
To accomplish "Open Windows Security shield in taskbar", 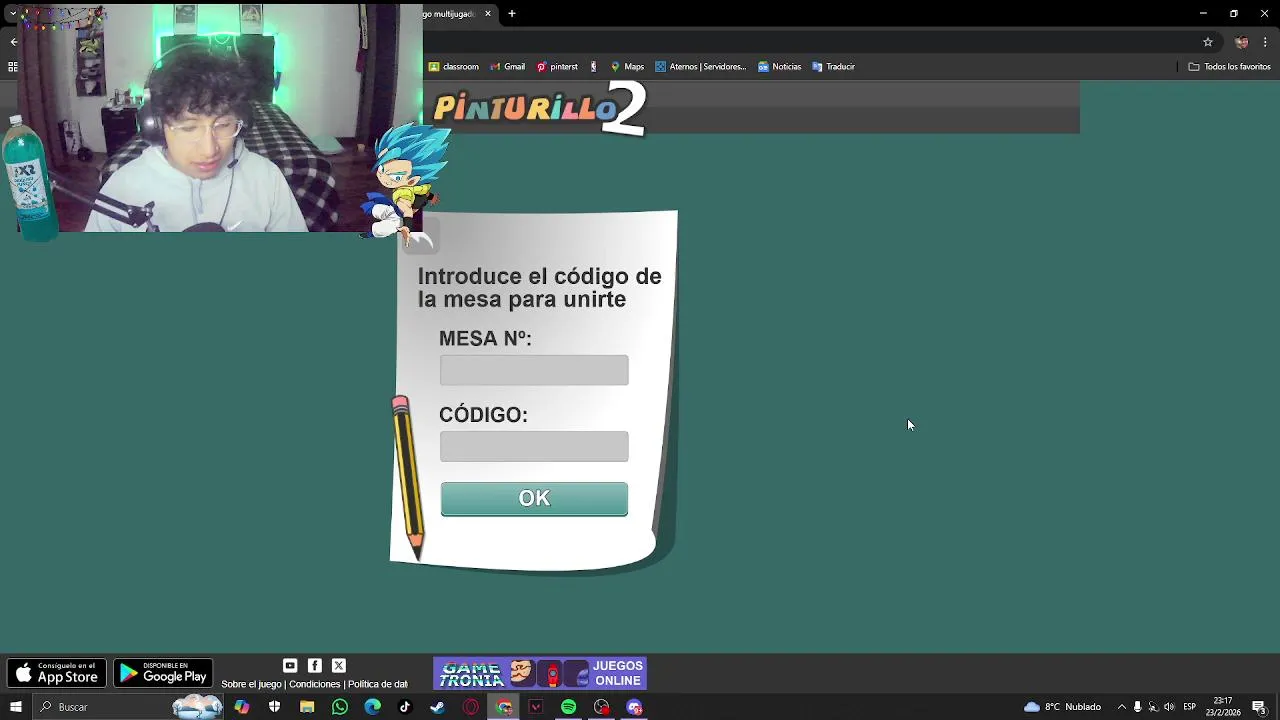I will [x=275, y=707].
